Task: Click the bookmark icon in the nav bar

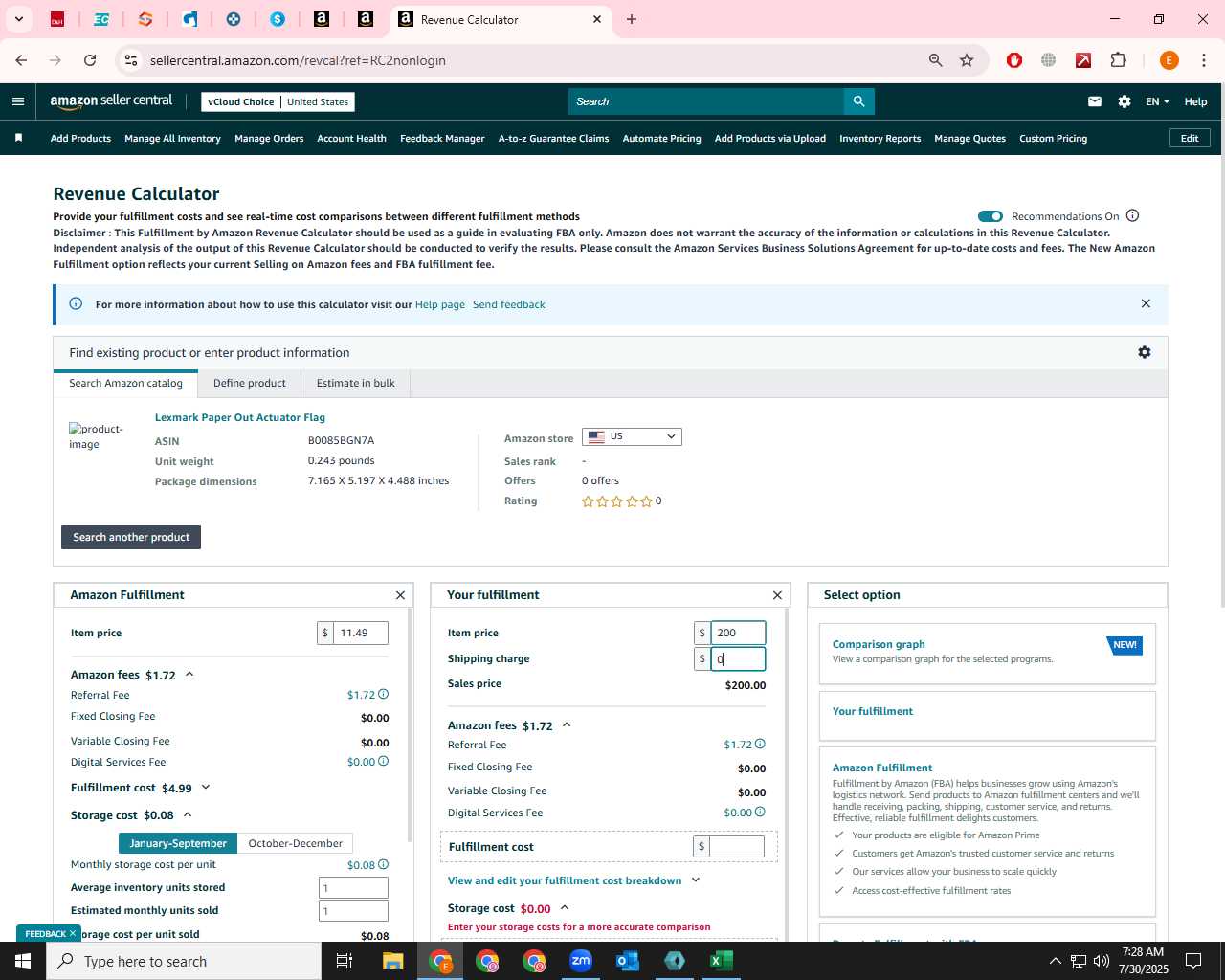Action: point(18,138)
